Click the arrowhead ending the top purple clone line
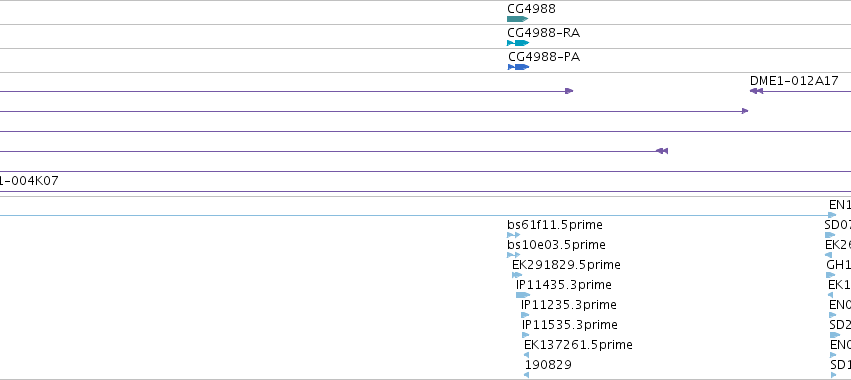 click(569, 91)
